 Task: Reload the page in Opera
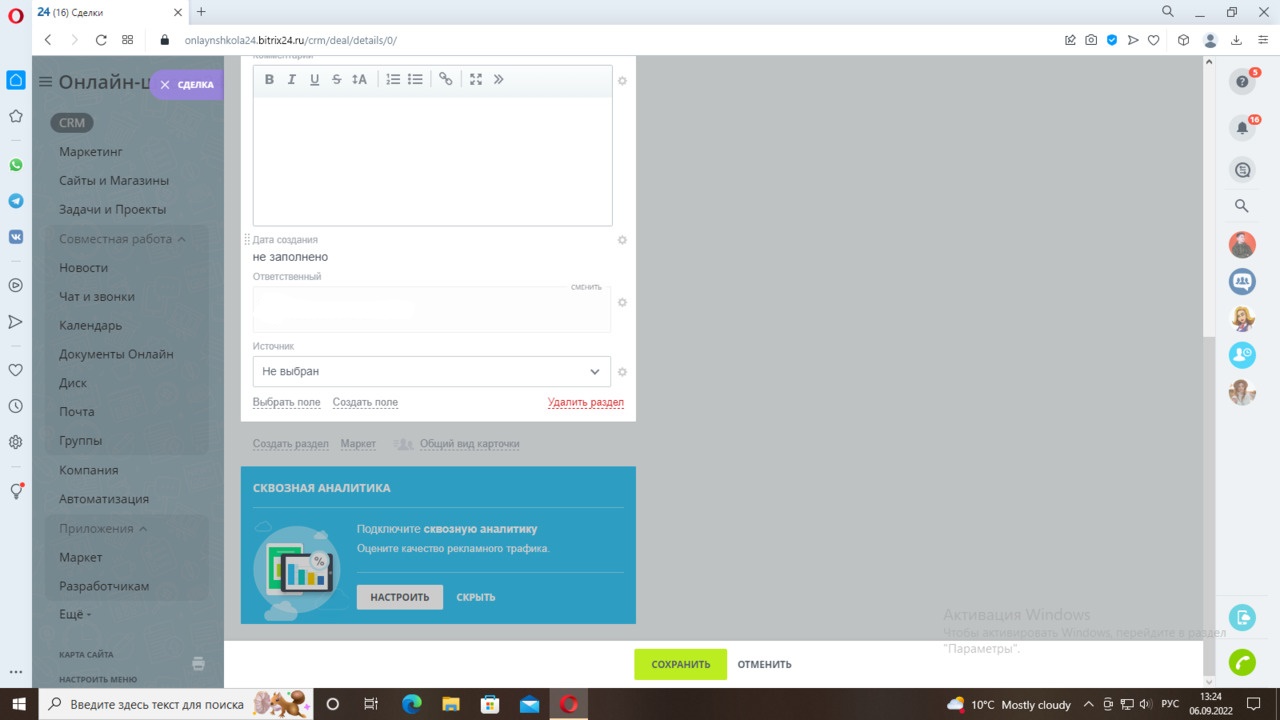(101, 40)
